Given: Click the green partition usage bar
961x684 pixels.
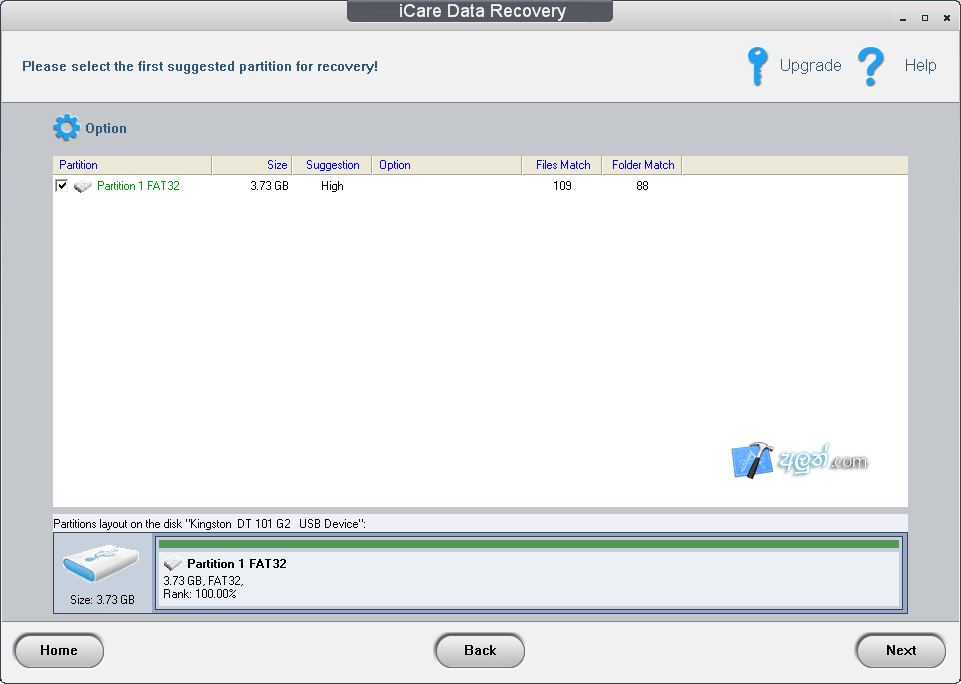Looking at the screenshot, I should pyautogui.click(x=529, y=544).
